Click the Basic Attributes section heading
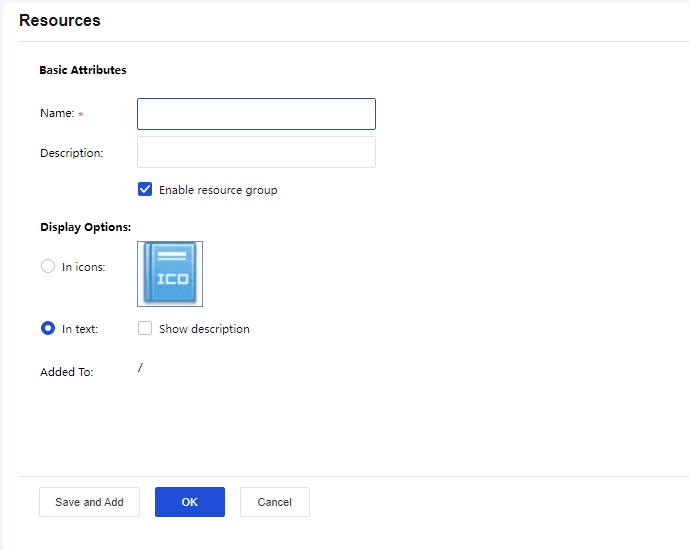The width and height of the screenshot is (689, 550). coord(83,70)
